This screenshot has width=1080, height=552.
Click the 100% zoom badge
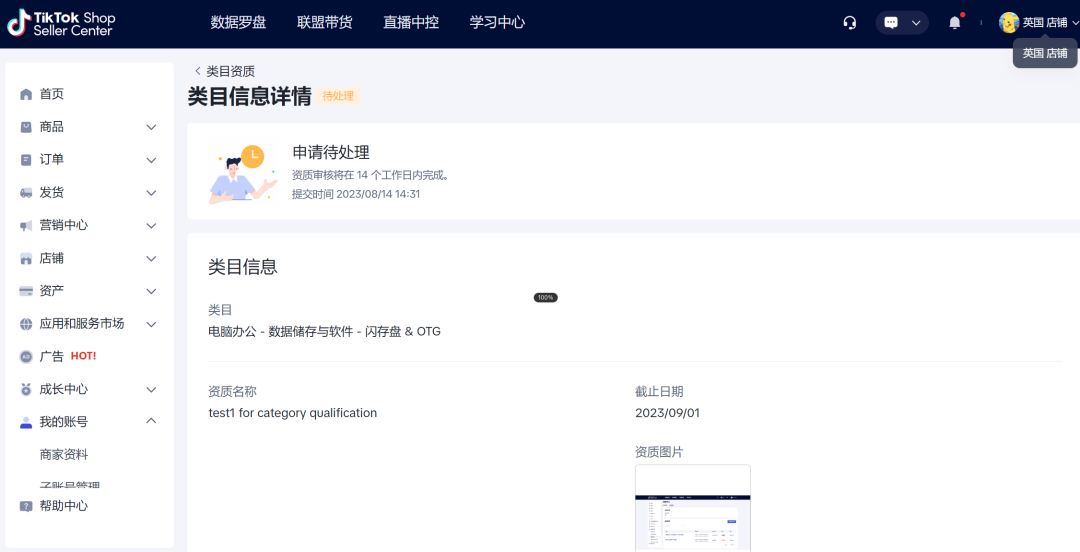546,298
